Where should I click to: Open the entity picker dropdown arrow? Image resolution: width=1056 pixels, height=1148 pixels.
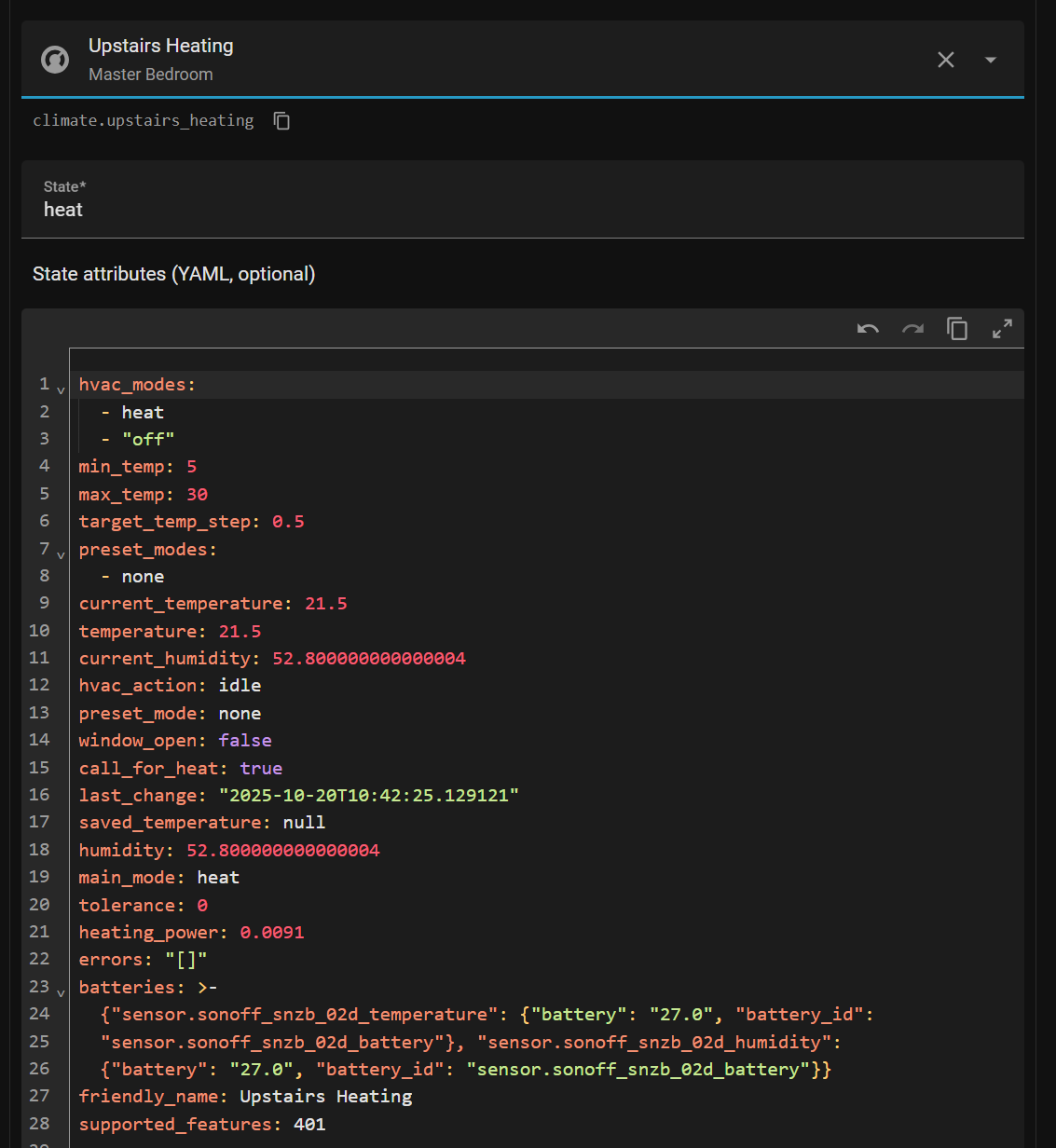pos(990,60)
